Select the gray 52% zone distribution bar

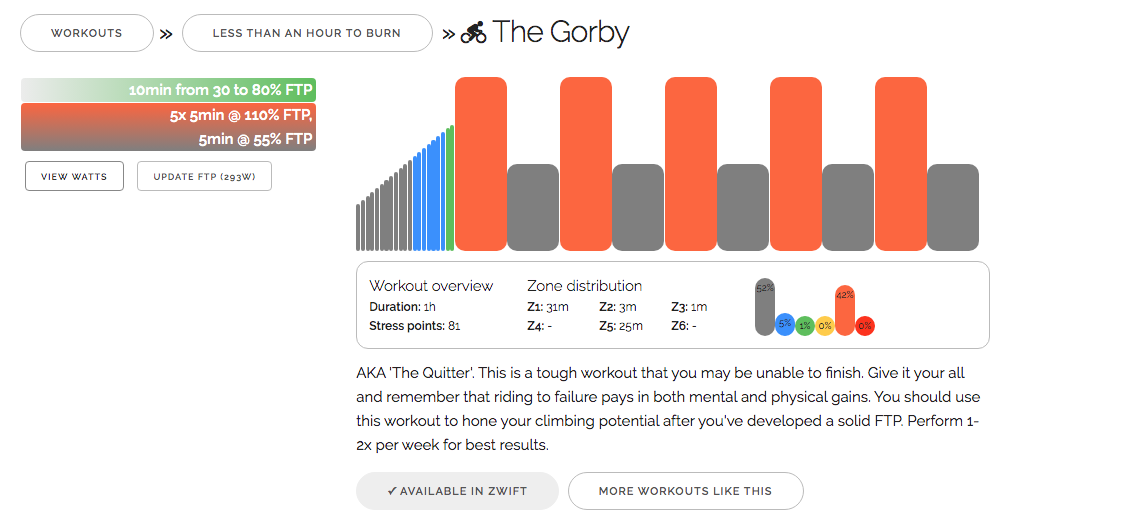(765, 306)
